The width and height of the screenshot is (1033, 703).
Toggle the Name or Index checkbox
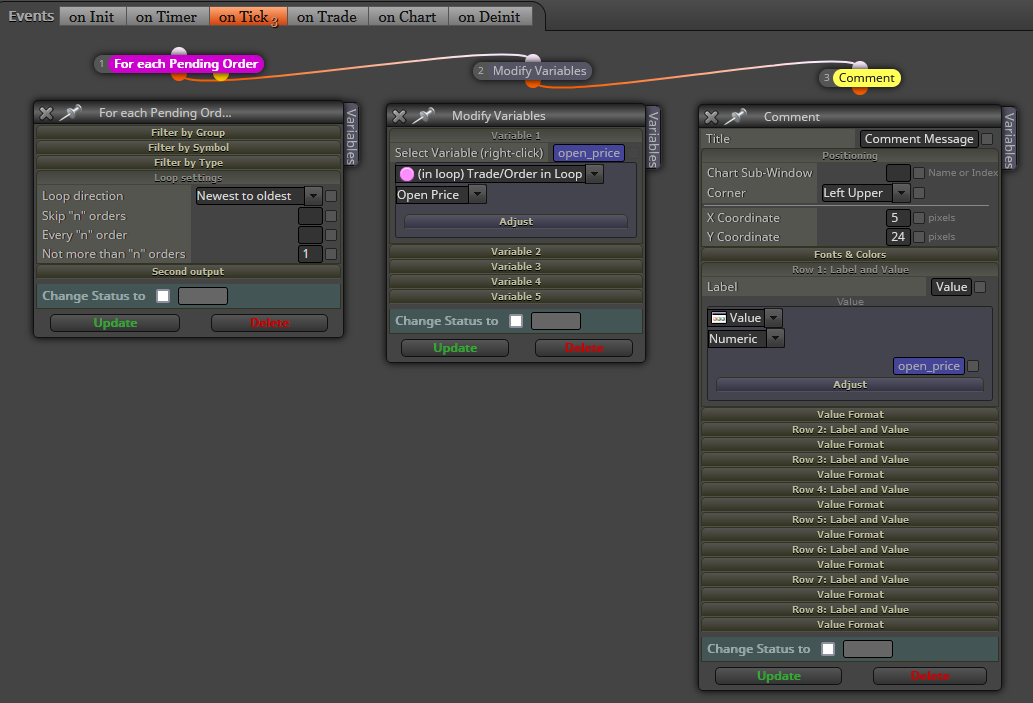pyautogui.click(x=919, y=173)
